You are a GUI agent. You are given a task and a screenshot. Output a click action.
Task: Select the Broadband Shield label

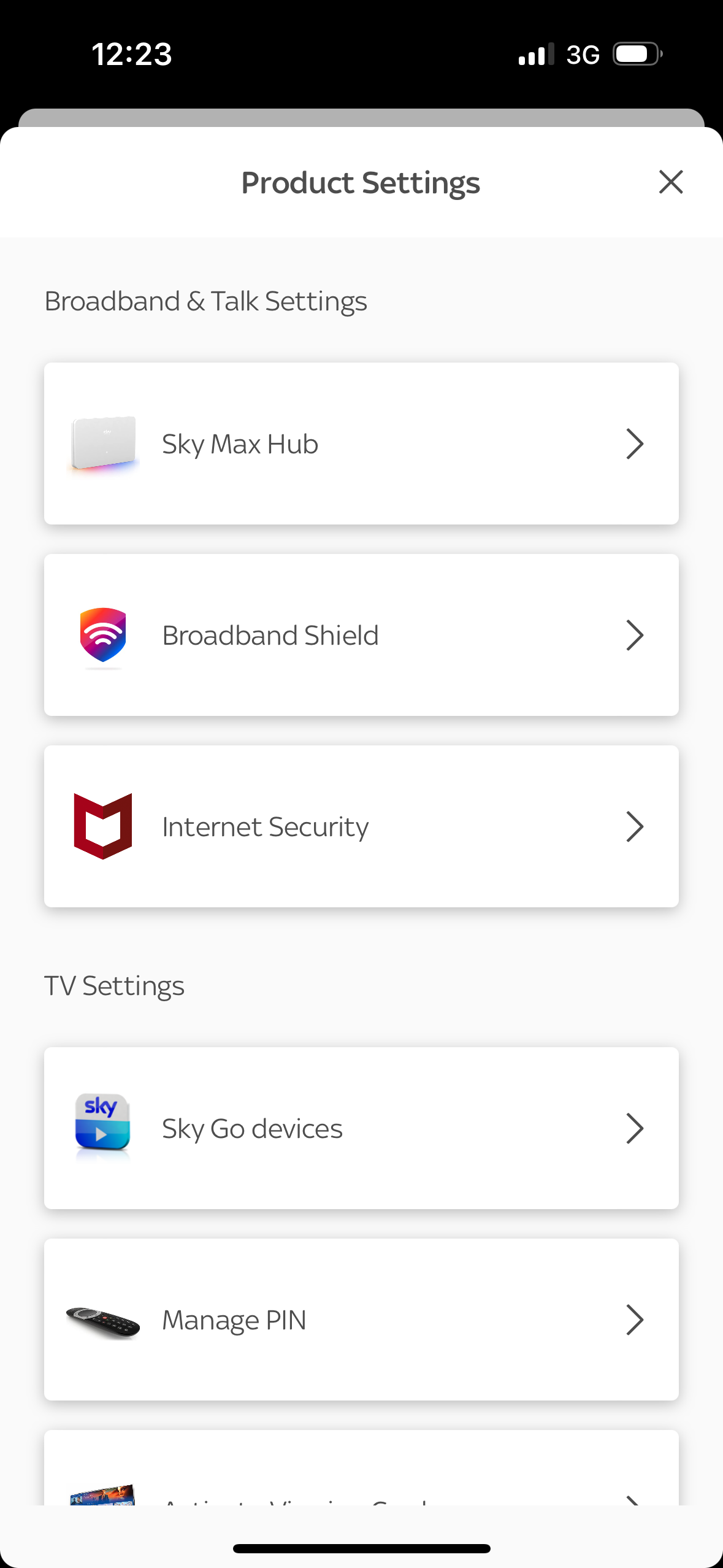pos(270,635)
